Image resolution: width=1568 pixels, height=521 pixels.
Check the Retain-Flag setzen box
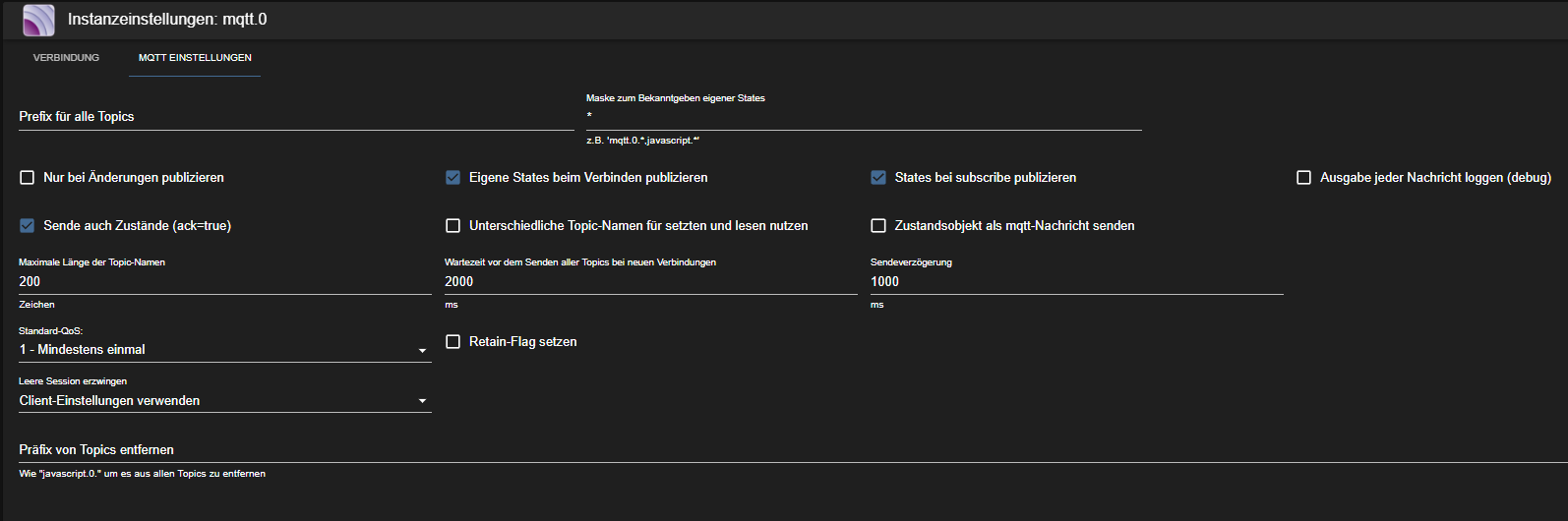[452, 342]
